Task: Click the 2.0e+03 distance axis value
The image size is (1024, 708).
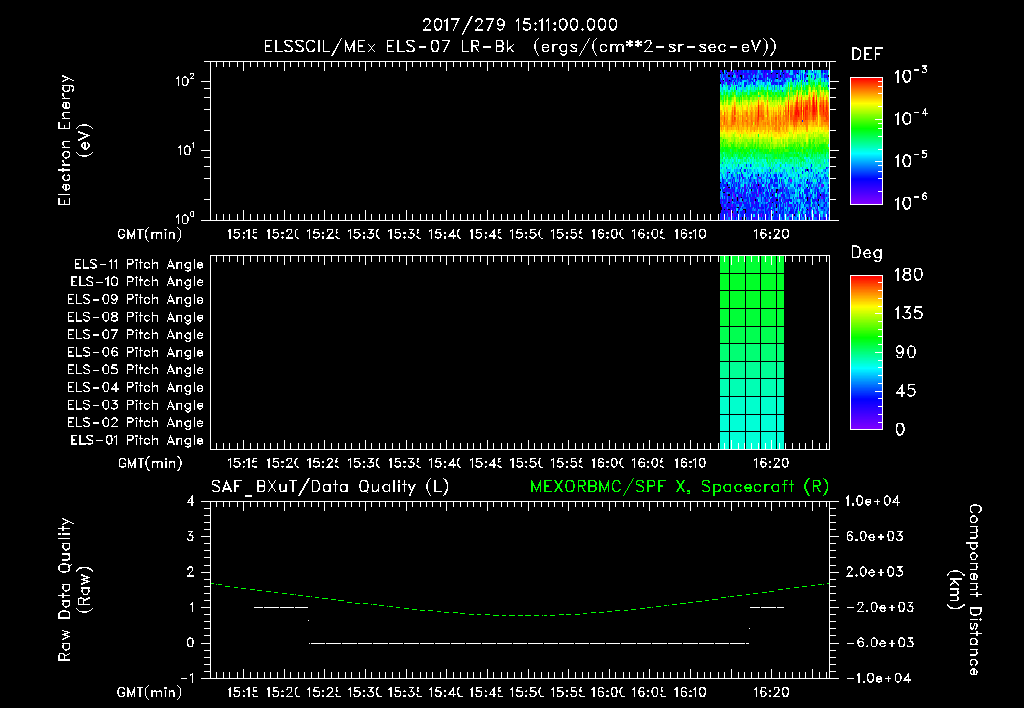Action: [875, 571]
